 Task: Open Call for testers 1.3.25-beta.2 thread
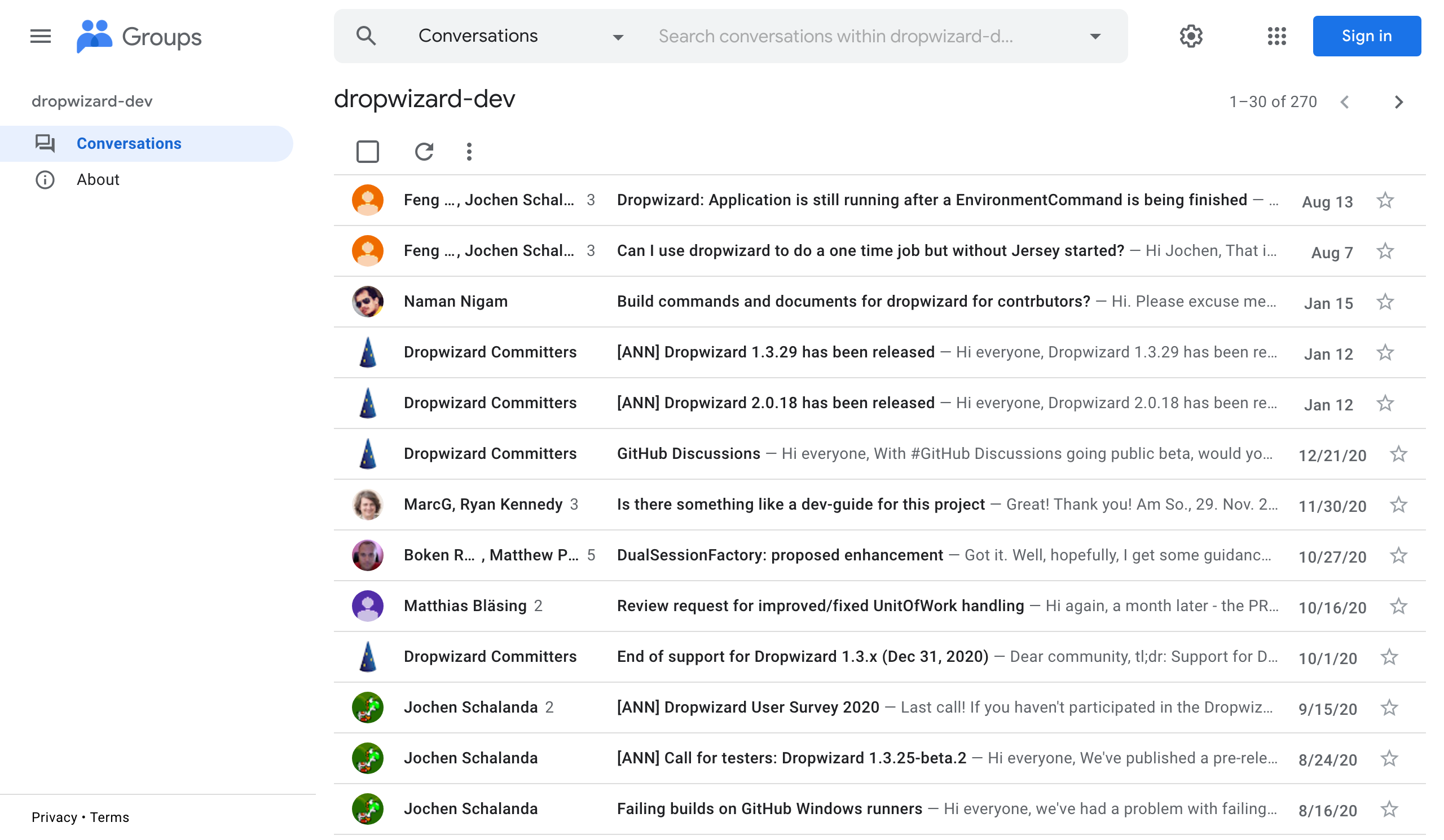click(791, 758)
